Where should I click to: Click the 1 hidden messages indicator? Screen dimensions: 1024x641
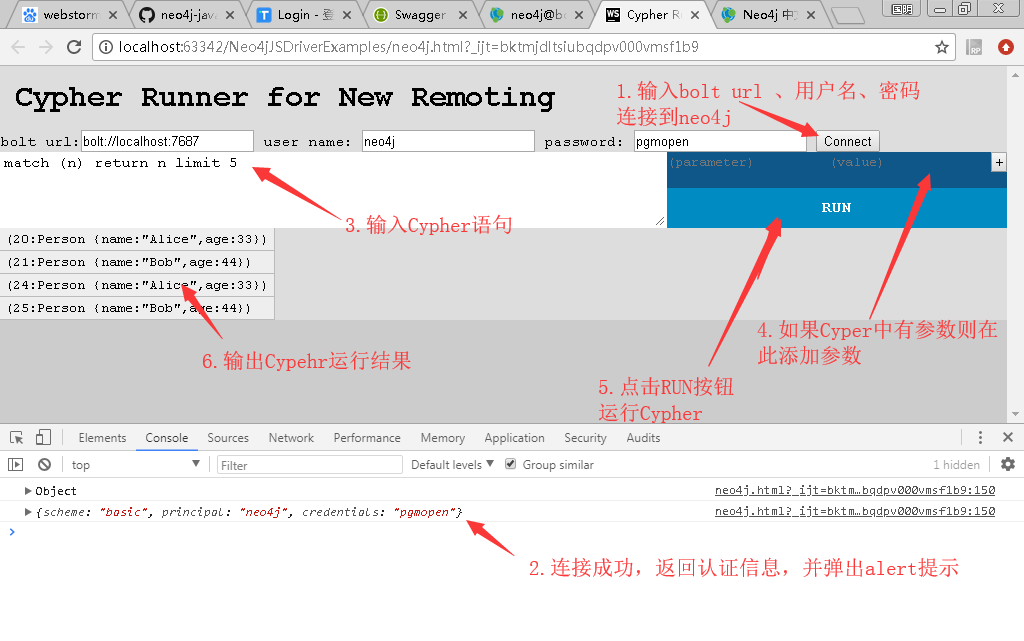pyautogui.click(x=956, y=465)
